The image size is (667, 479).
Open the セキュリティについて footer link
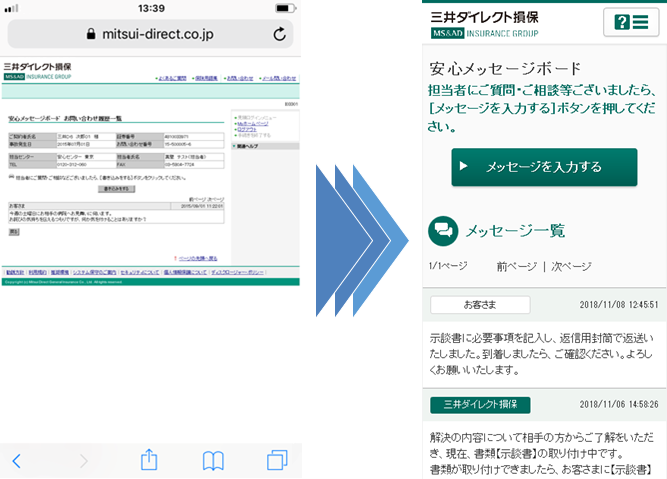coord(140,272)
